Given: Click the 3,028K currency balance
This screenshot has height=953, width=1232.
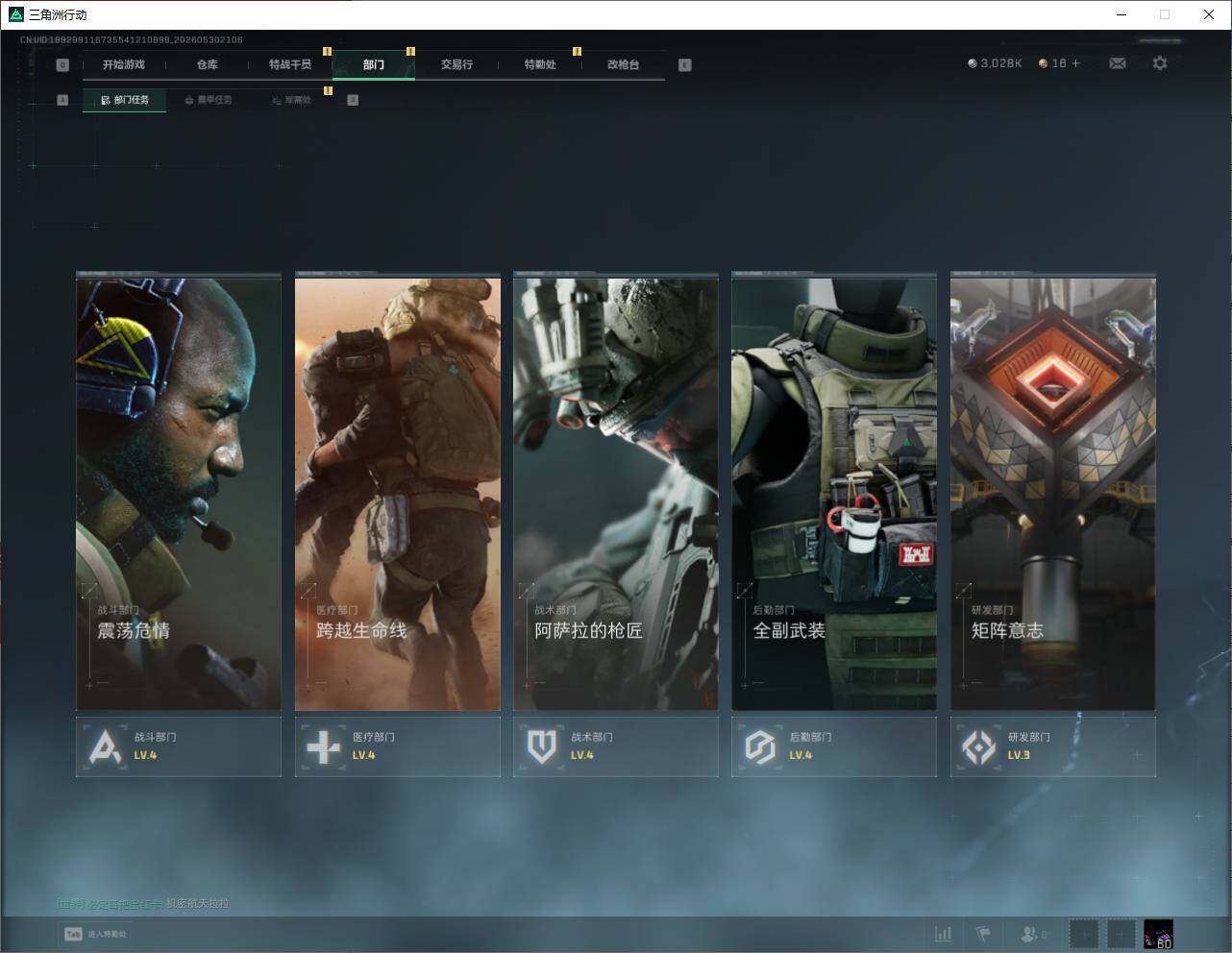Looking at the screenshot, I should tap(1000, 63).
